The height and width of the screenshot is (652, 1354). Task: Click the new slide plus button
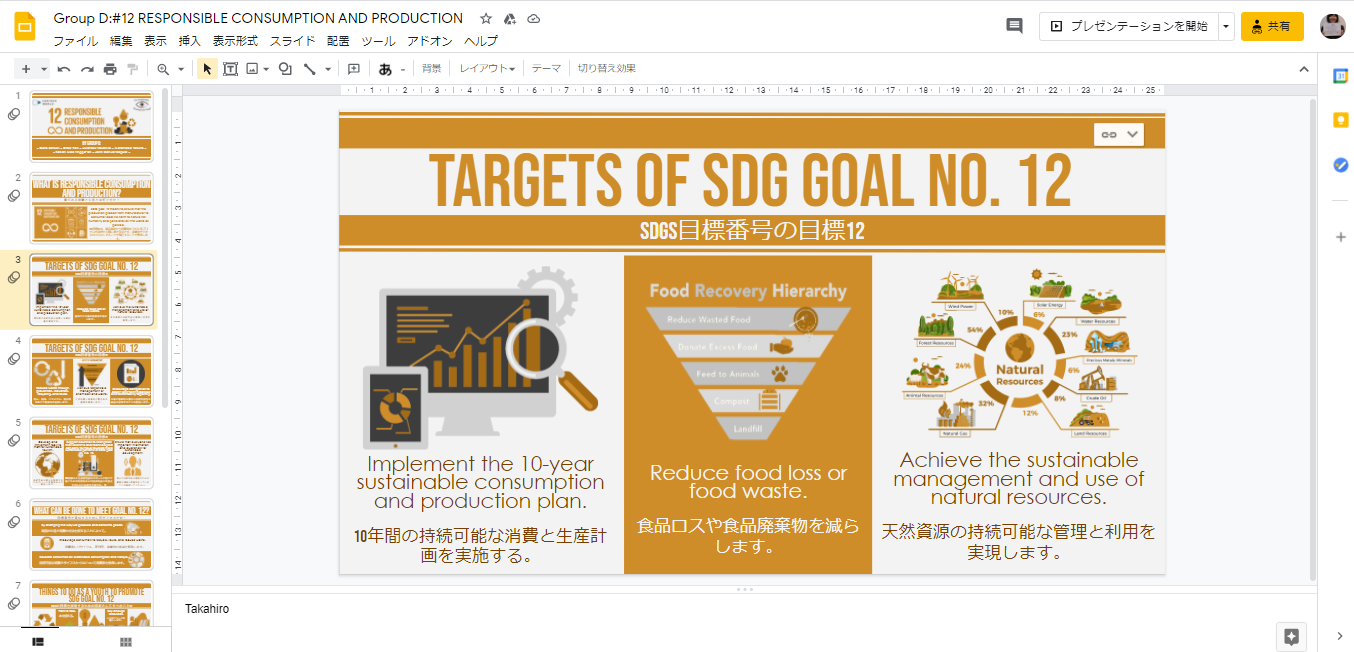pos(26,69)
